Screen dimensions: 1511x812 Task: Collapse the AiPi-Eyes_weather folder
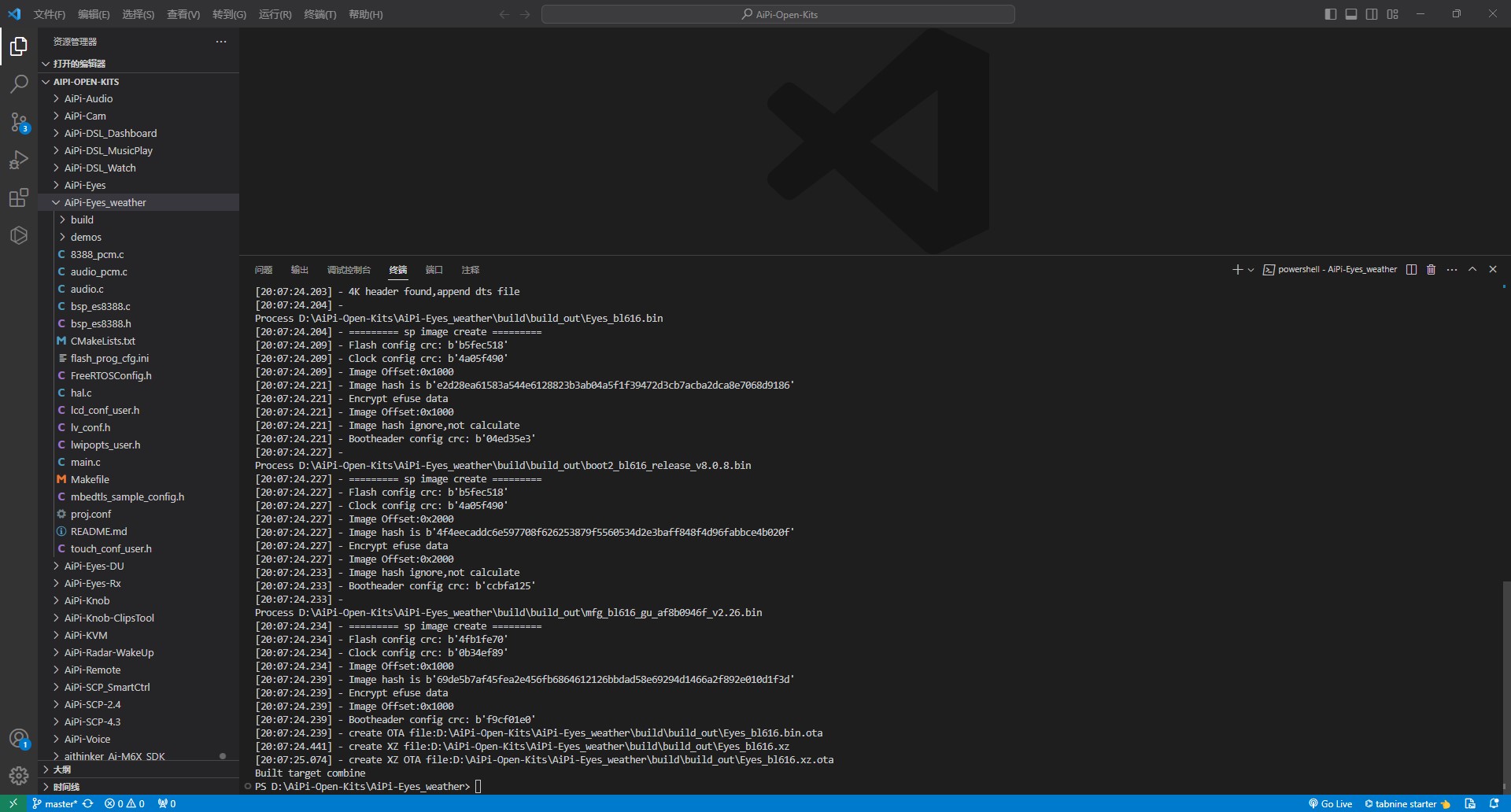[139, 202]
